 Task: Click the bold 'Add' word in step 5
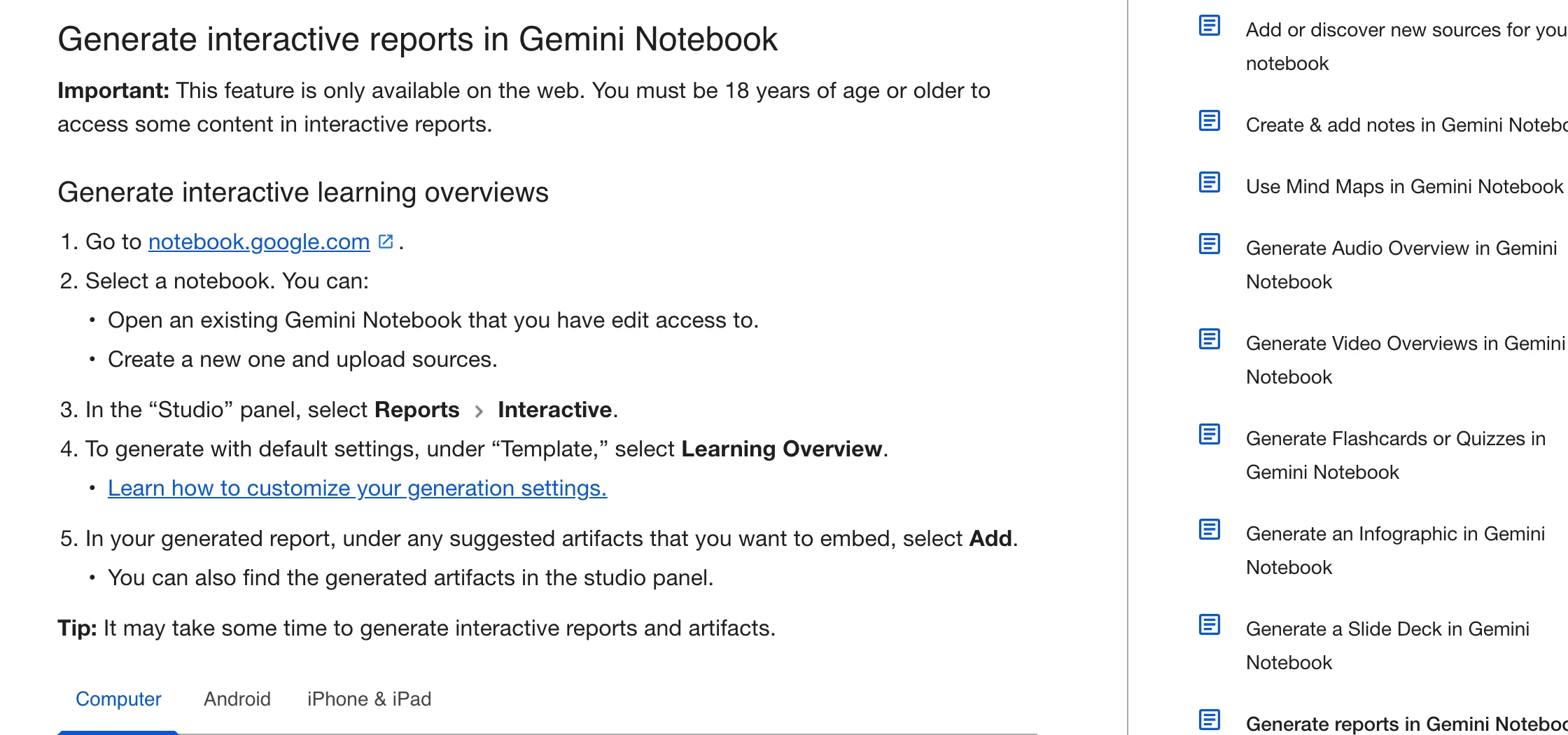point(990,538)
